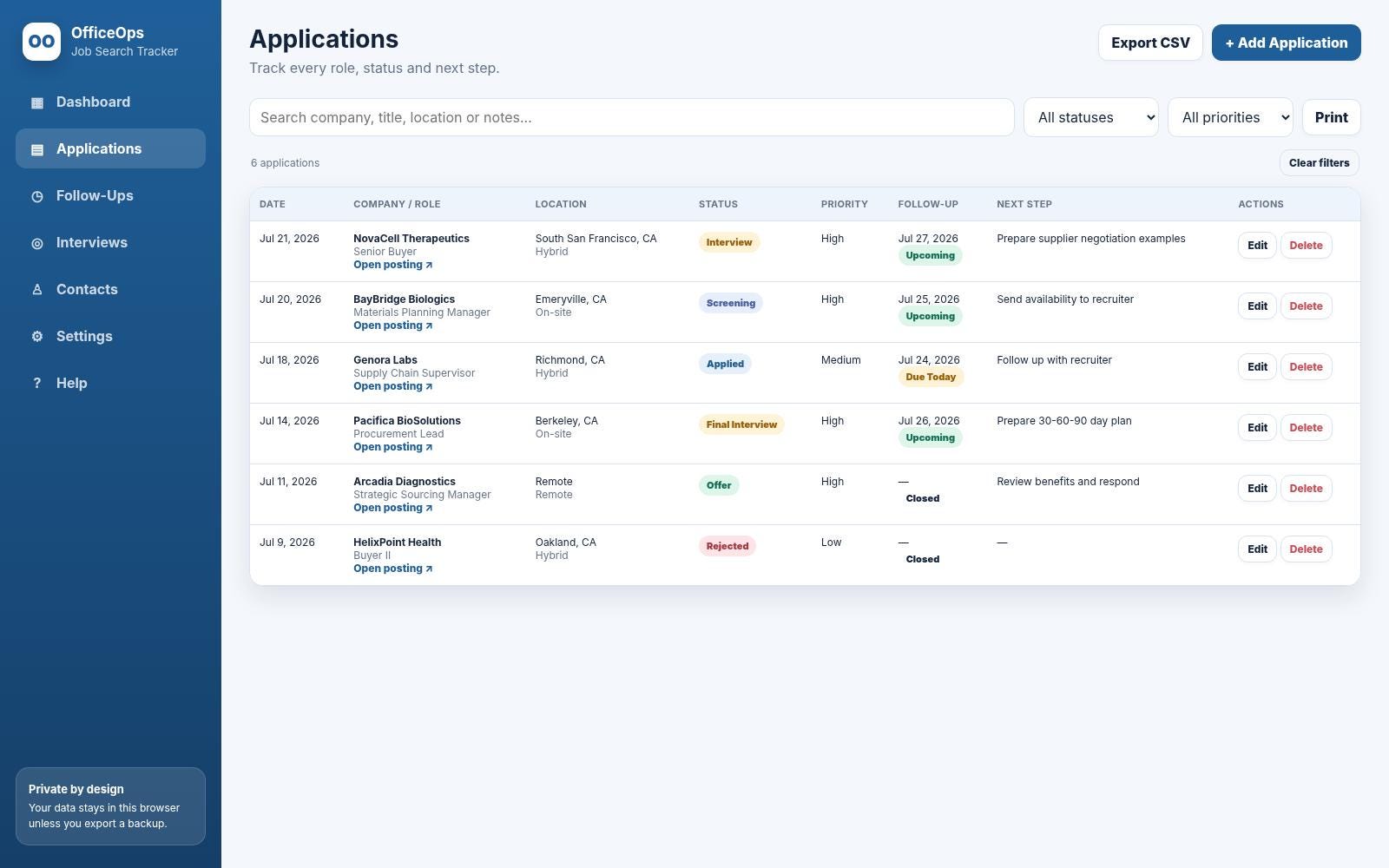Export applications as CSV
This screenshot has height=868, width=1389.
coord(1150,43)
